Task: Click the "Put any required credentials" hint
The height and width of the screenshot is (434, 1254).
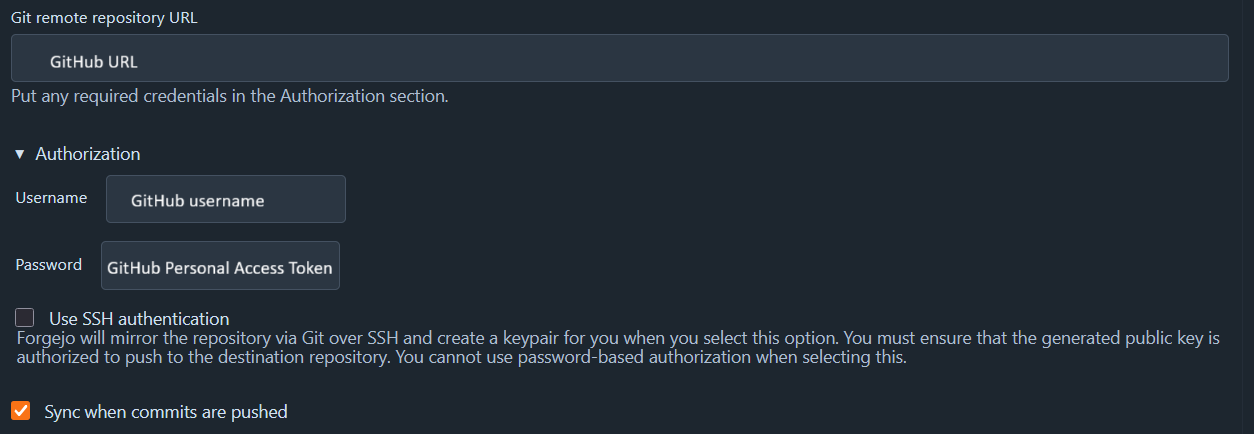Action: 229,97
